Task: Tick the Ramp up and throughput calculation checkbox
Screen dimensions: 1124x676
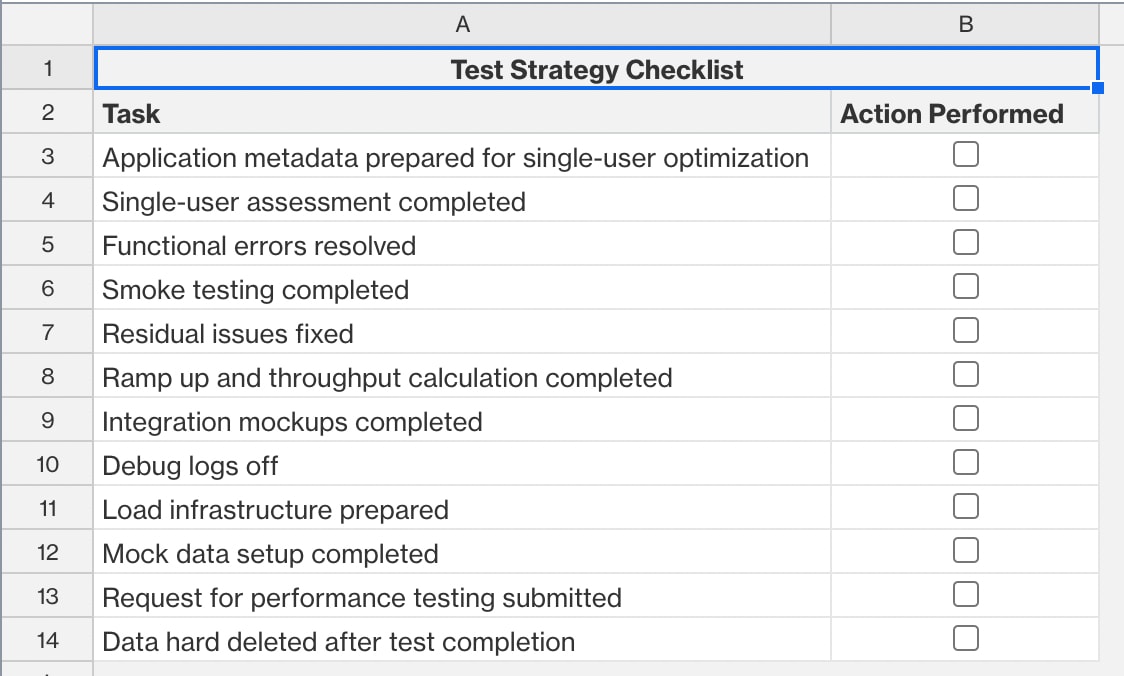Action: tap(965, 374)
